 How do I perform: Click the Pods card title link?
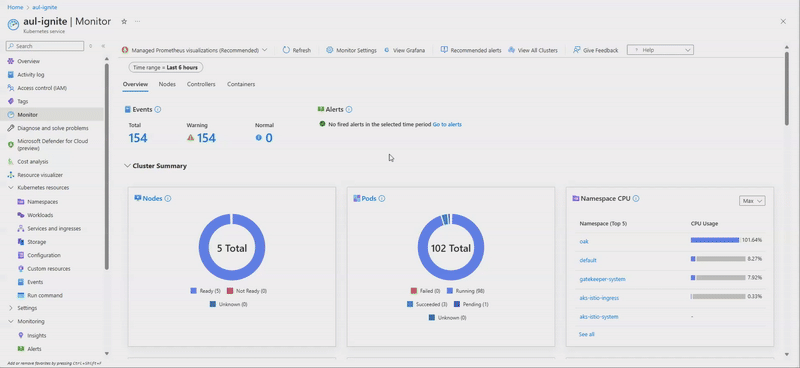[x=369, y=199]
